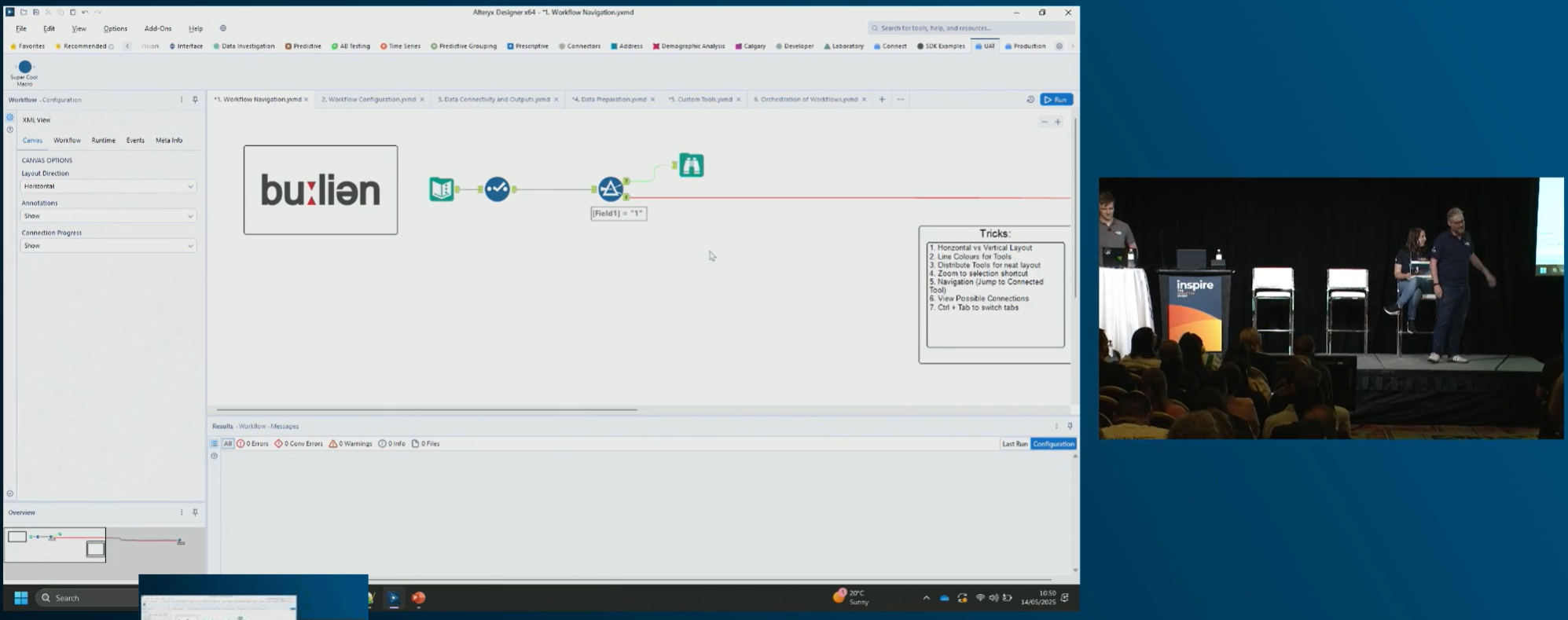The width and height of the screenshot is (1568, 620).
Task: Click the Save workflow icon
Action: pyautogui.click(x=35, y=12)
